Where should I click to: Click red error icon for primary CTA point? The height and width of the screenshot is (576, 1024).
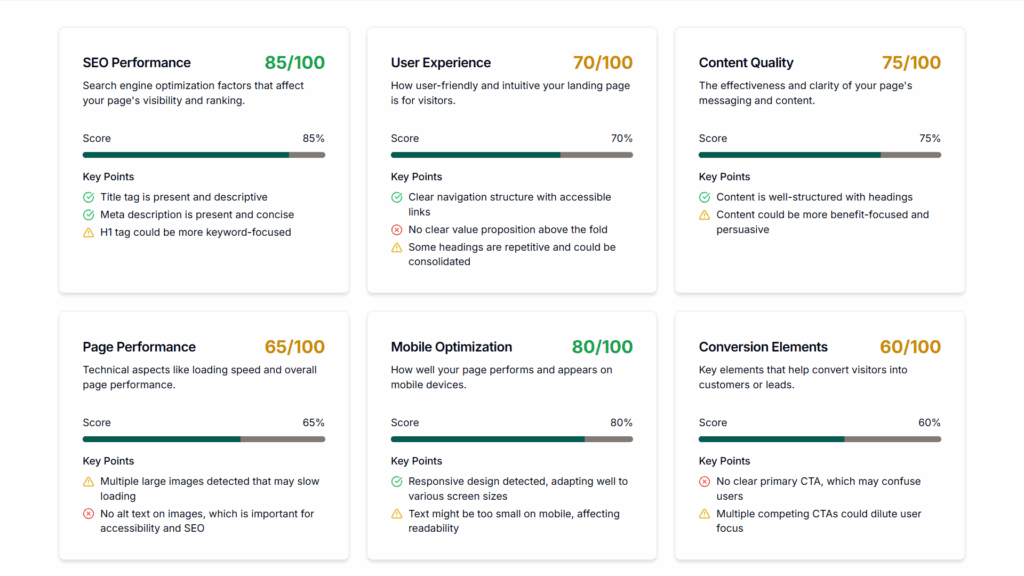705,482
